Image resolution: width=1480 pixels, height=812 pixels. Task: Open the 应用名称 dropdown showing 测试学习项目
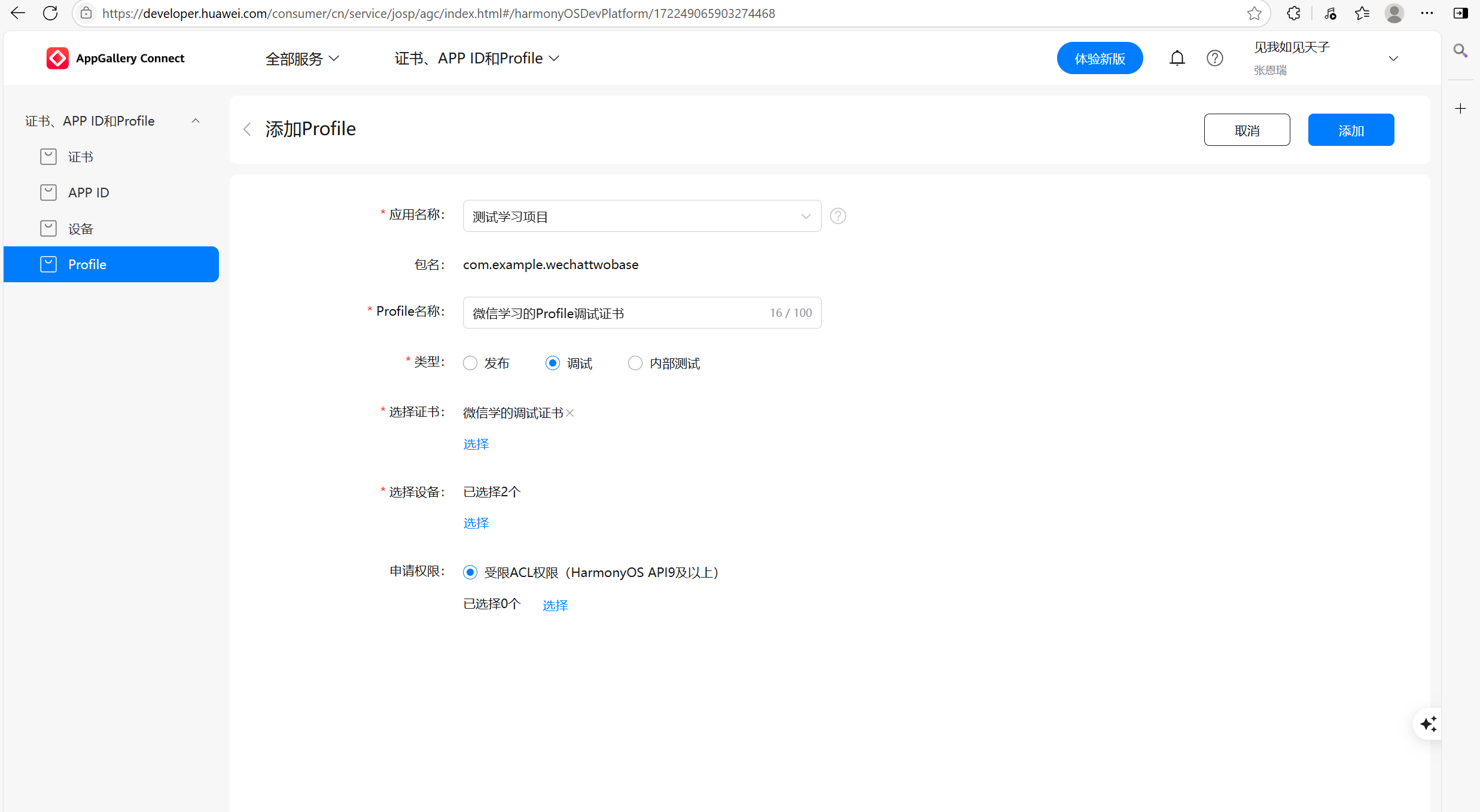(x=642, y=216)
